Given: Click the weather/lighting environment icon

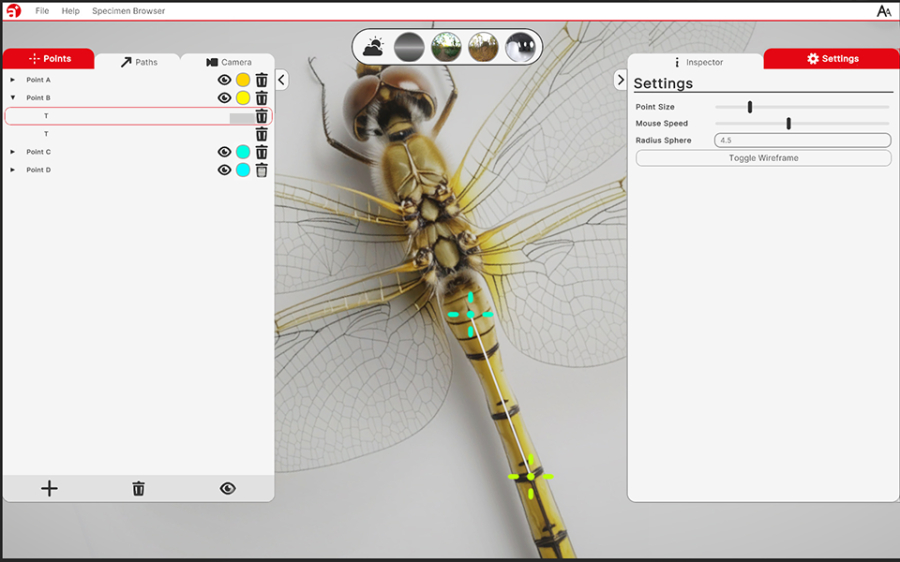Looking at the screenshot, I should (x=374, y=47).
